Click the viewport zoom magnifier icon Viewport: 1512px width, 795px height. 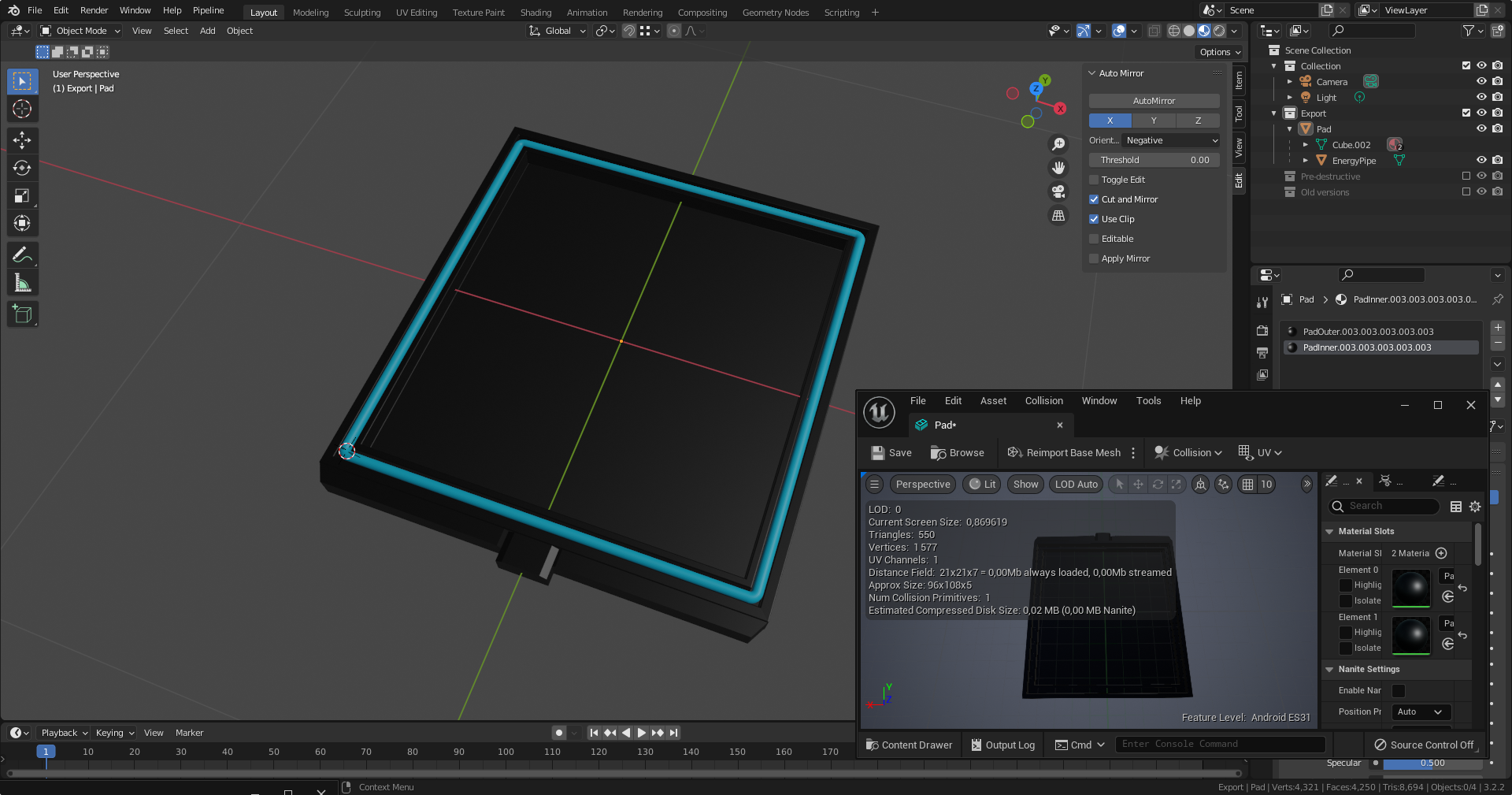pos(1058,143)
